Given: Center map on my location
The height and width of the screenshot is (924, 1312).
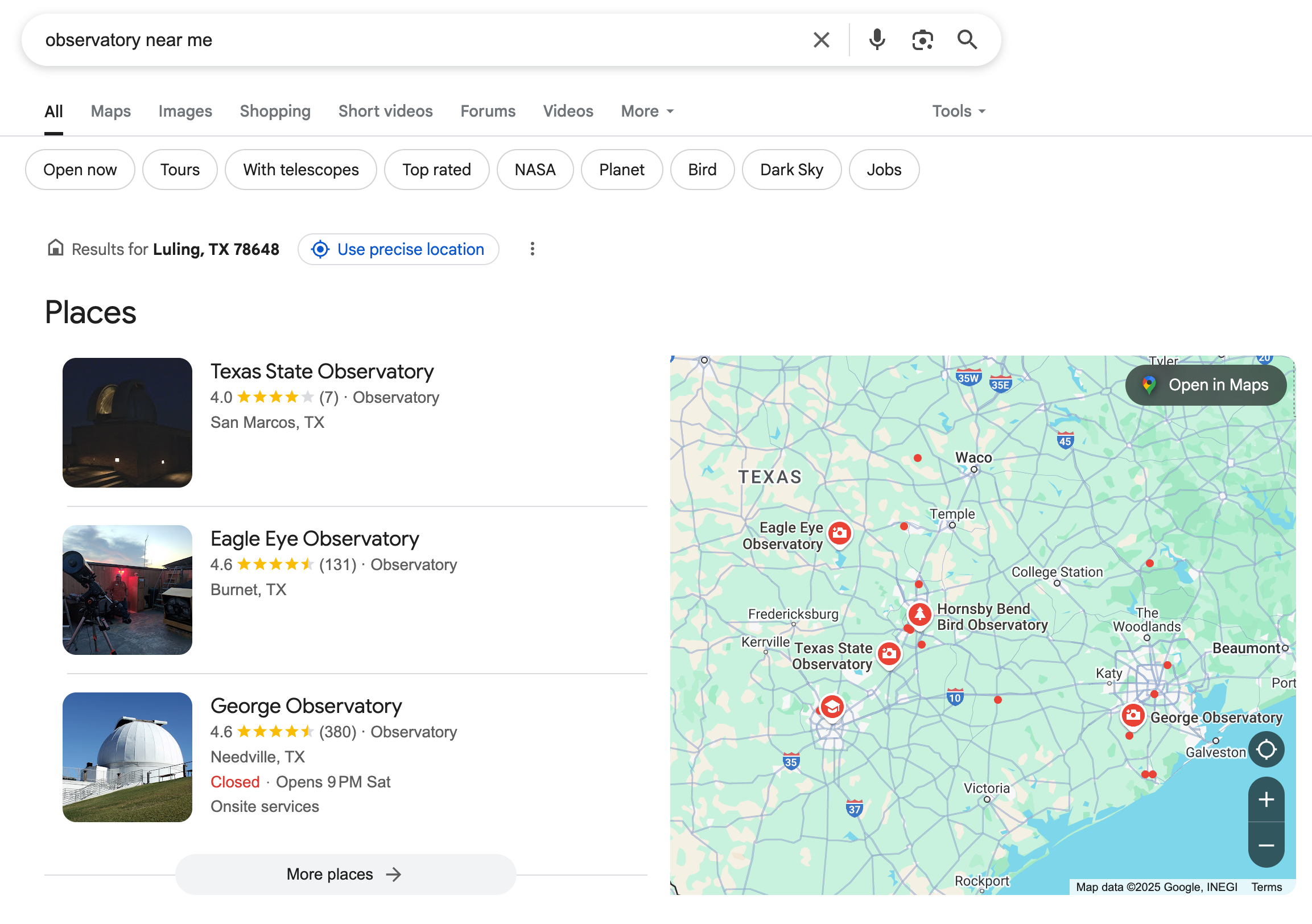Looking at the screenshot, I should coord(1266,749).
